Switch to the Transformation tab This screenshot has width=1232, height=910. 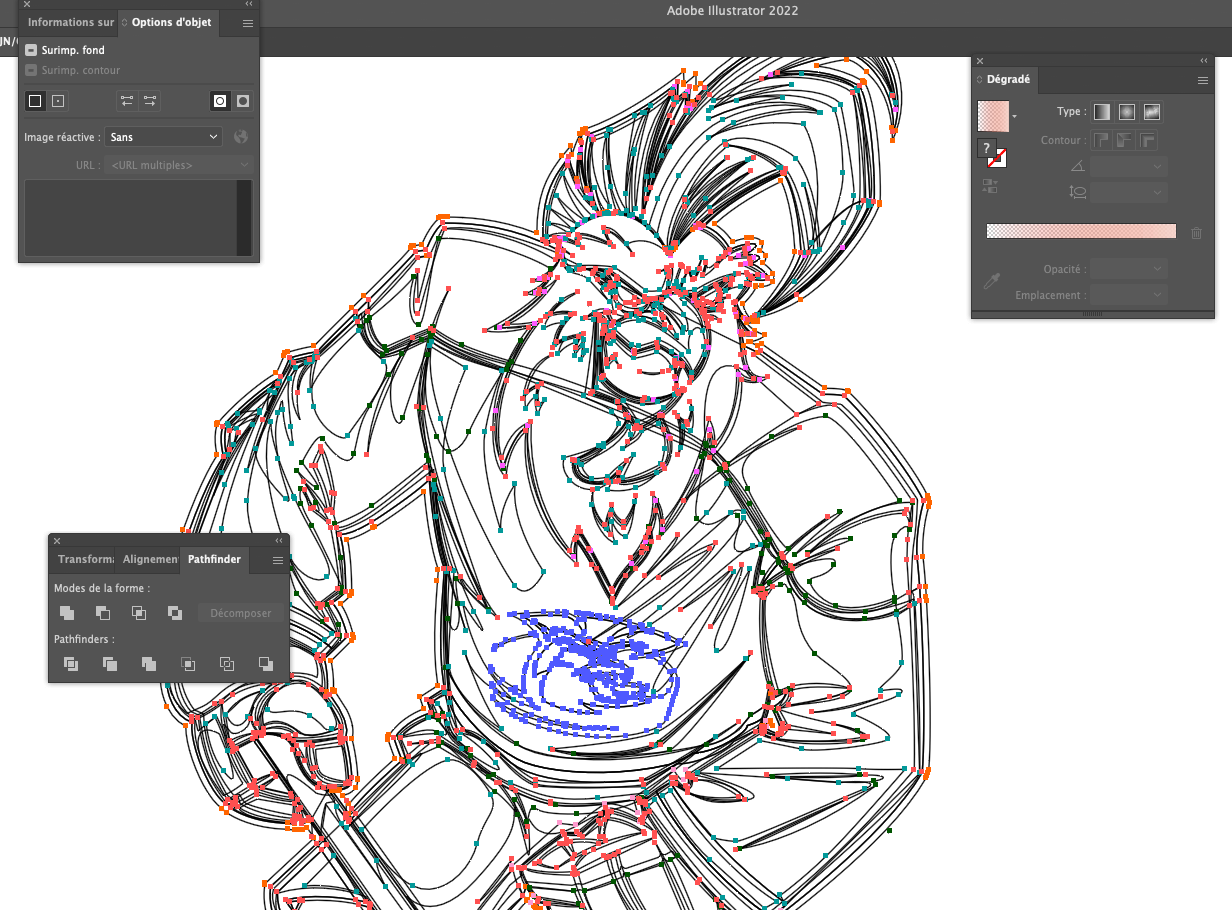84,560
